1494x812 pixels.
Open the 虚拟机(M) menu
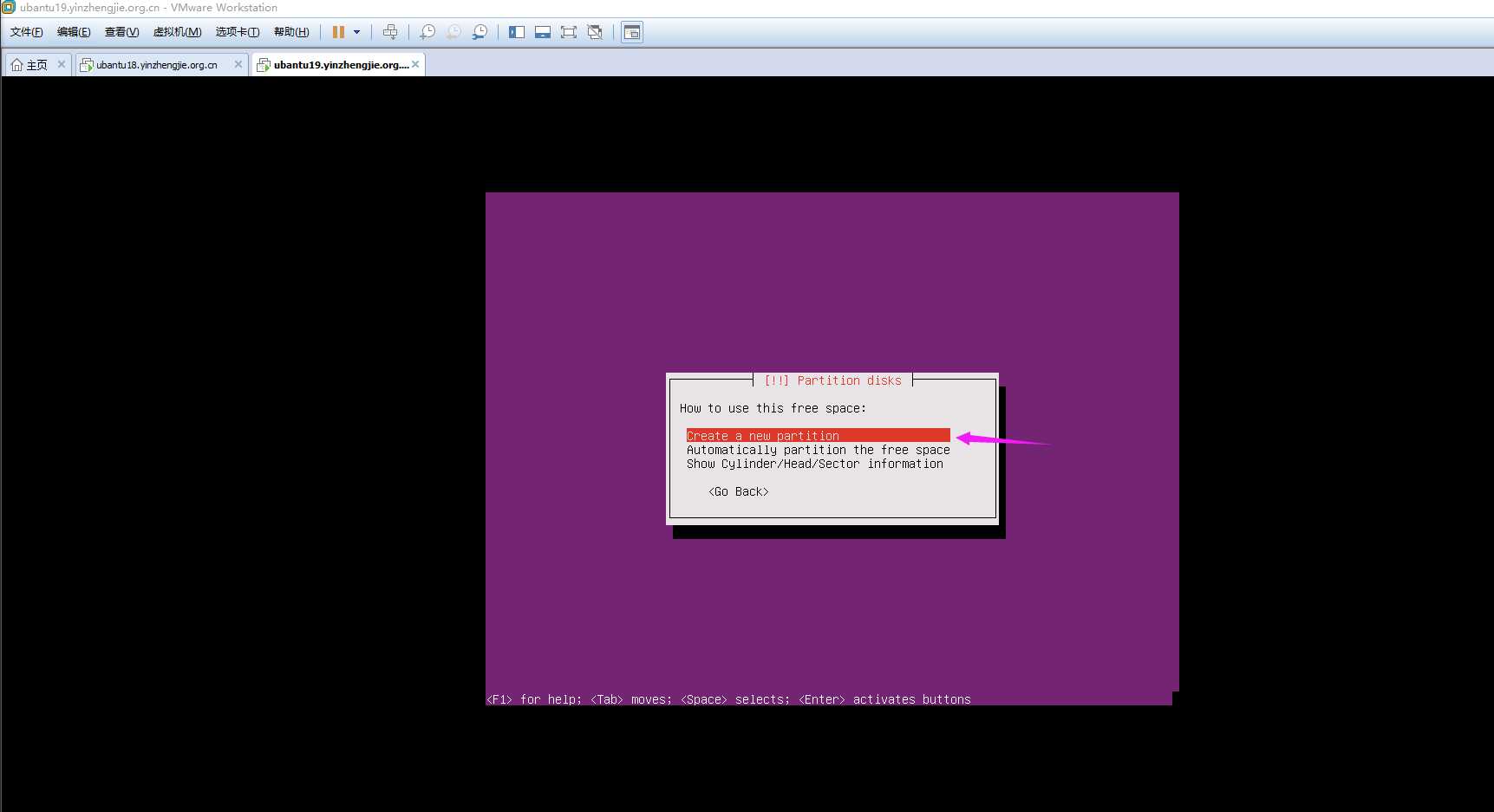(x=177, y=32)
